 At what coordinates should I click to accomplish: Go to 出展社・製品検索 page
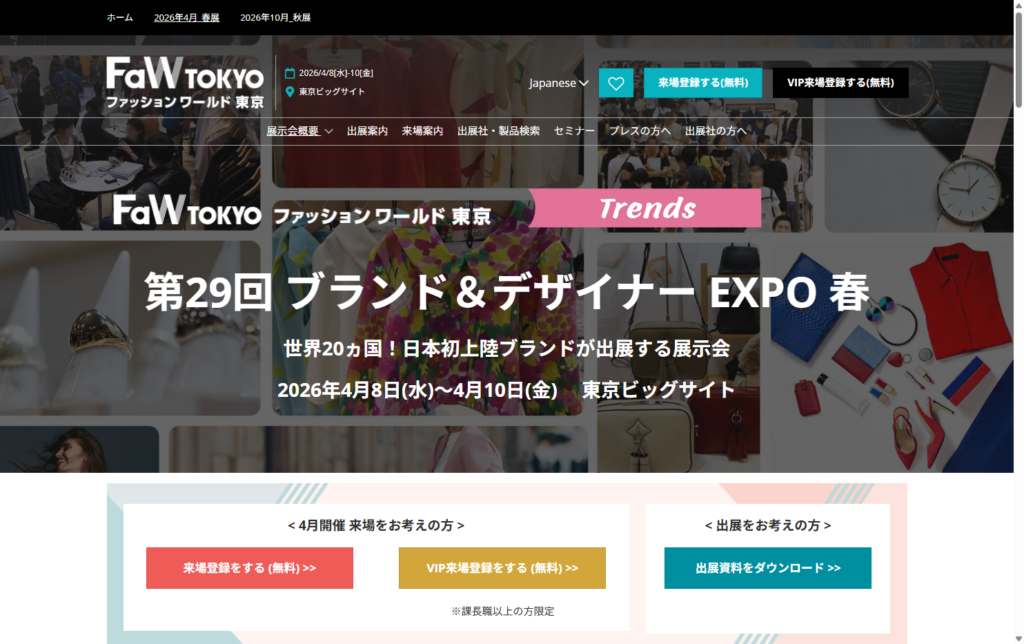pos(498,131)
